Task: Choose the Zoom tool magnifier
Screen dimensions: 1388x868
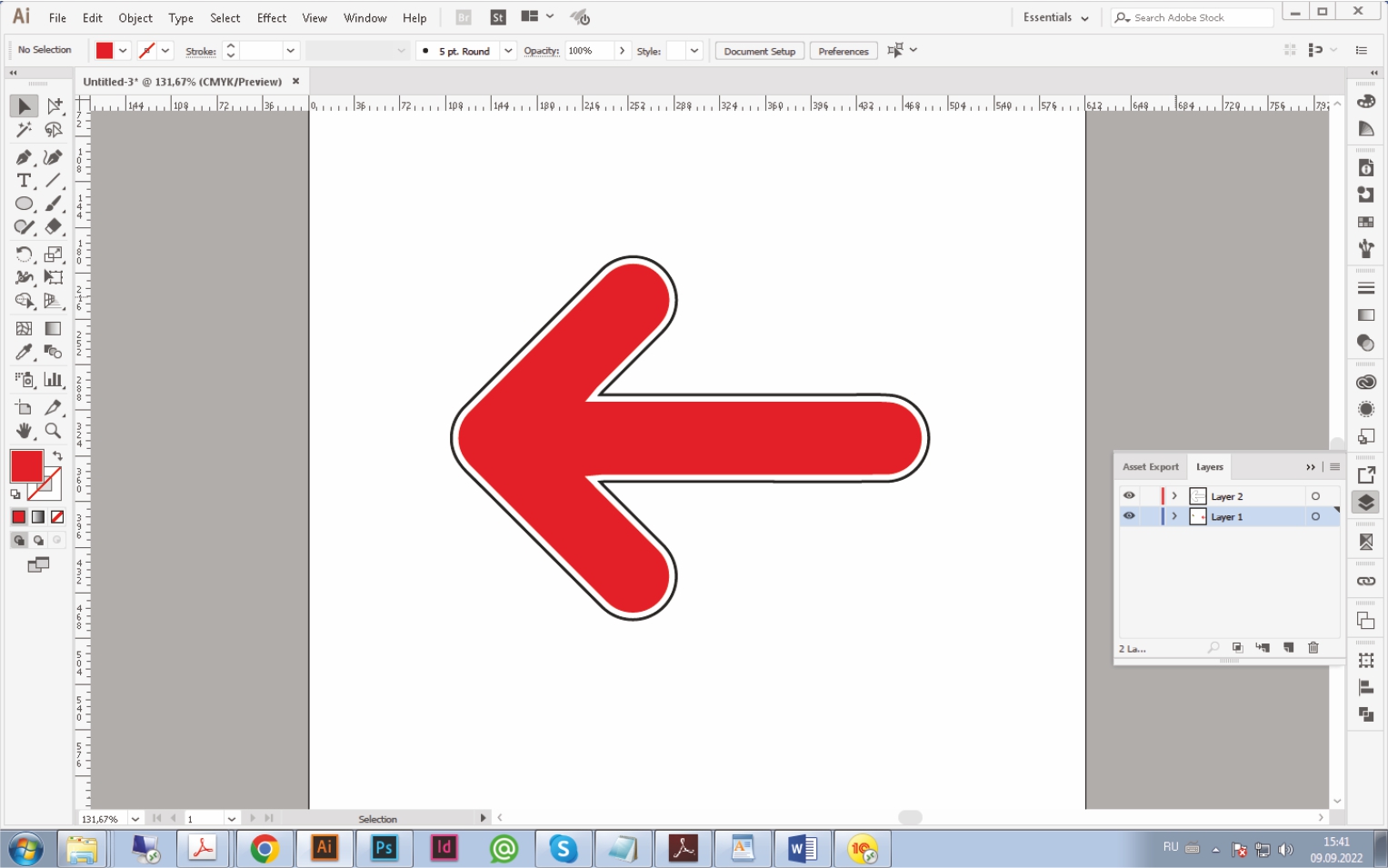Action: tap(54, 431)
